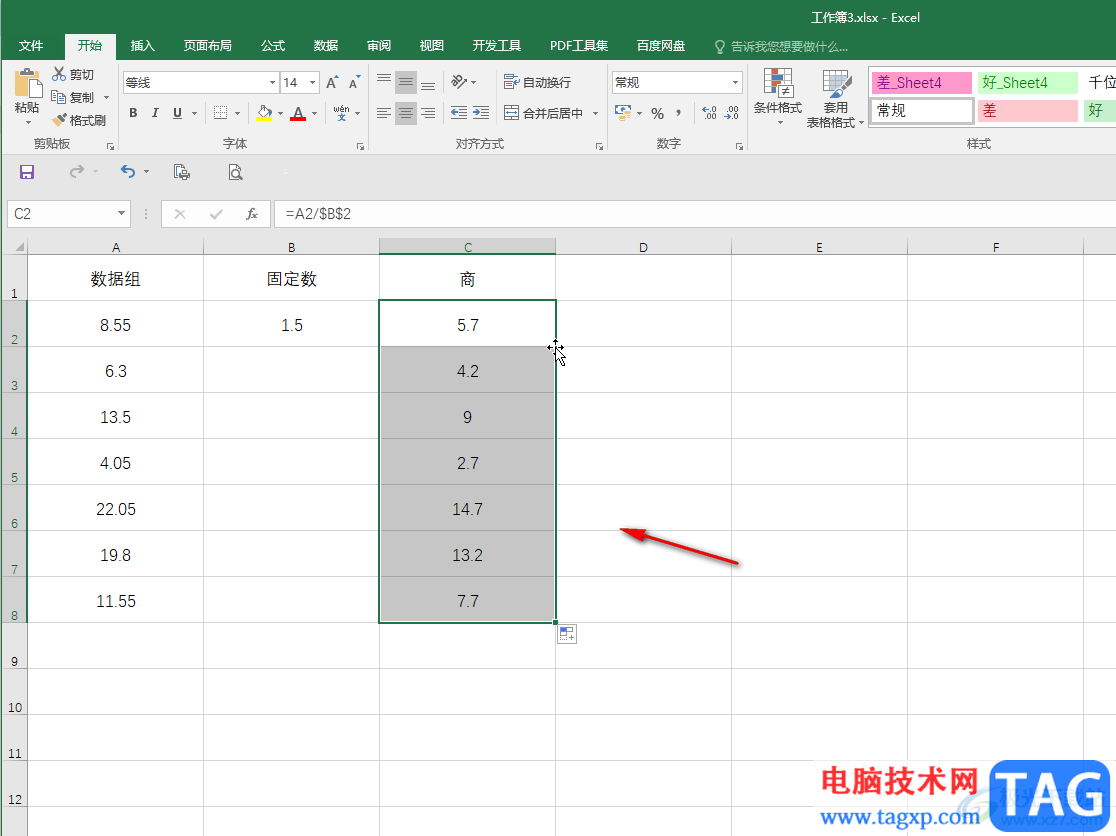
Task: Click the Select All corner button
Action: pos(14,247)
